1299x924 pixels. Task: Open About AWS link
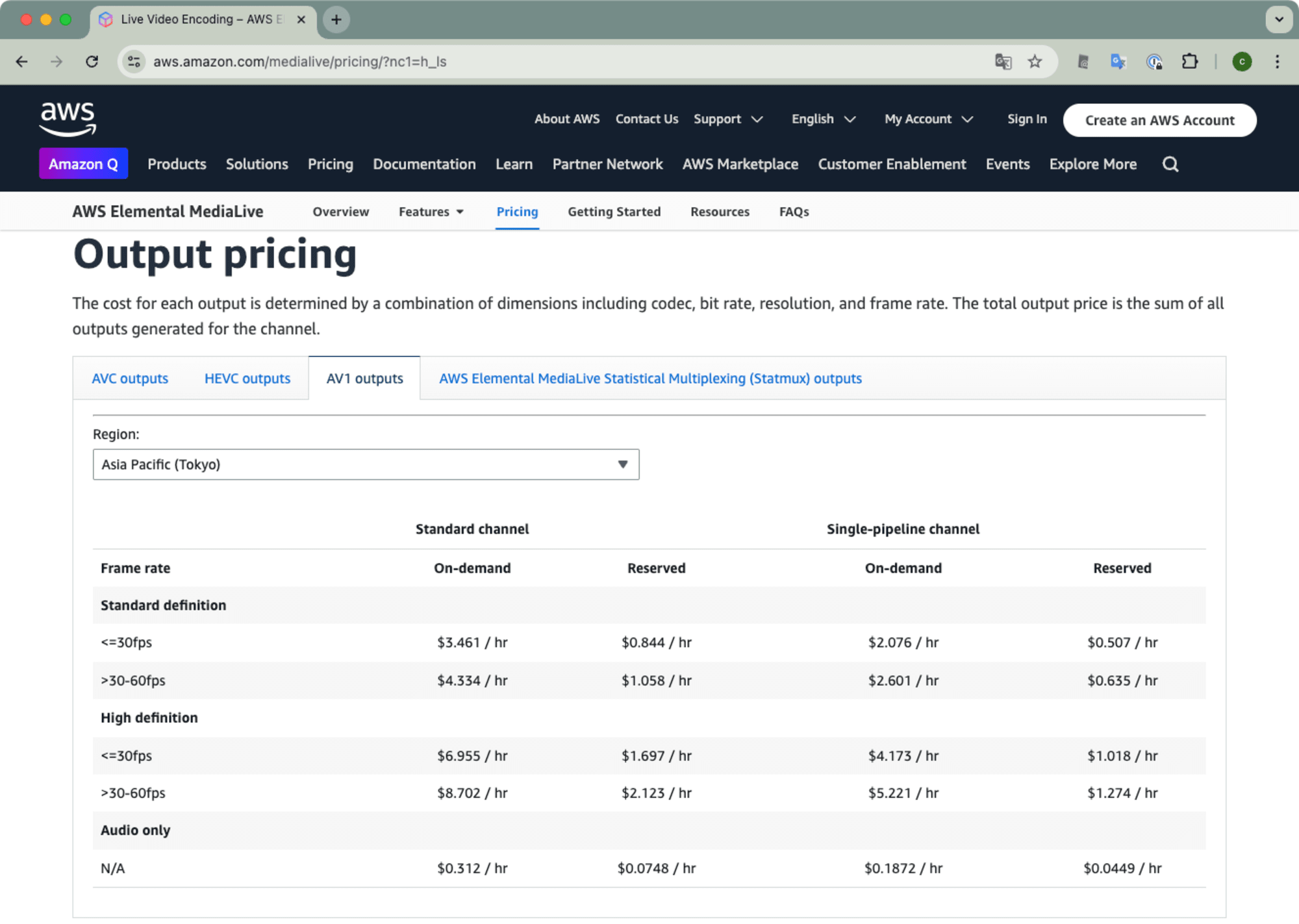[x=567, y=119]
